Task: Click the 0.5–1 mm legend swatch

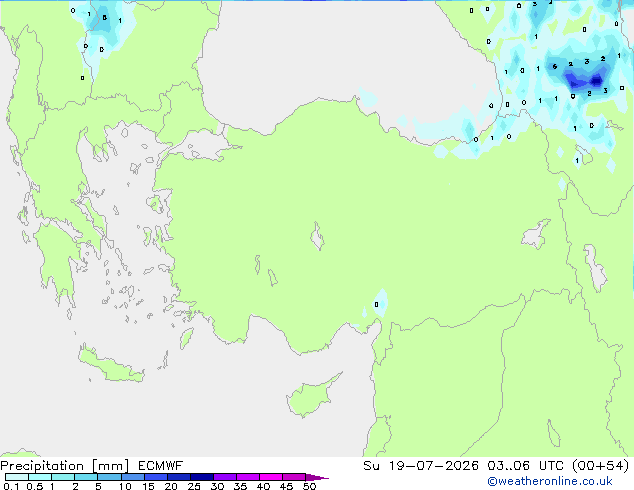Action: [40, 477]
